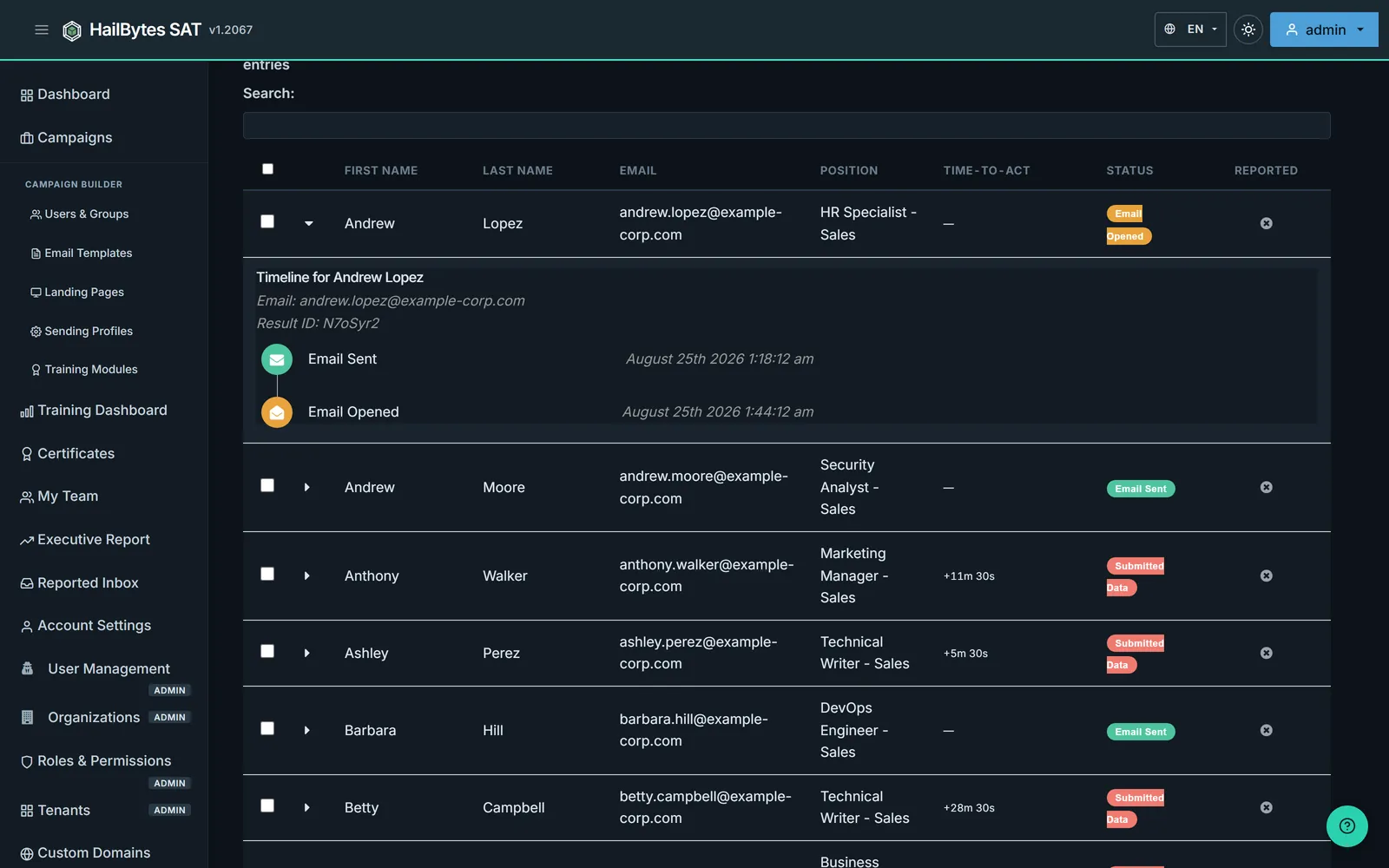
Task: Toggle the hamburger sidebar menu
Action: click(x=41, y=30)
